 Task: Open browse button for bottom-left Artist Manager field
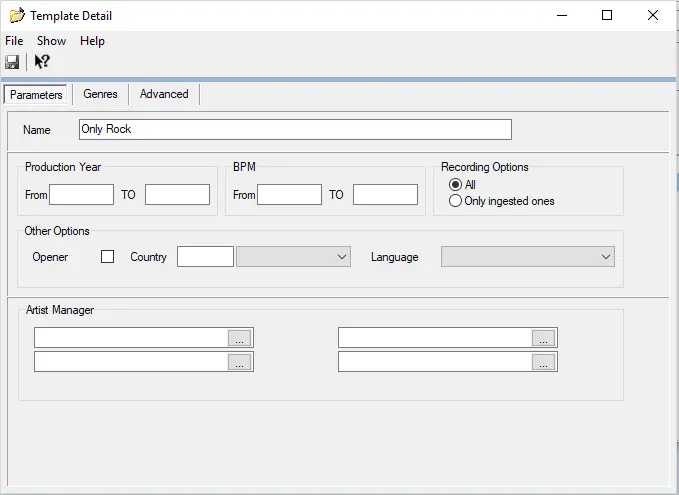coord(240,362)
